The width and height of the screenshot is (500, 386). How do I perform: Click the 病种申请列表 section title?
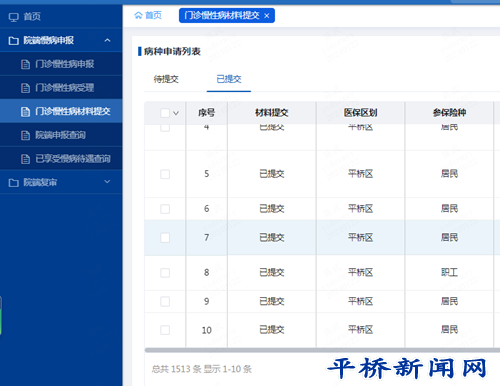tap(172, 51)
